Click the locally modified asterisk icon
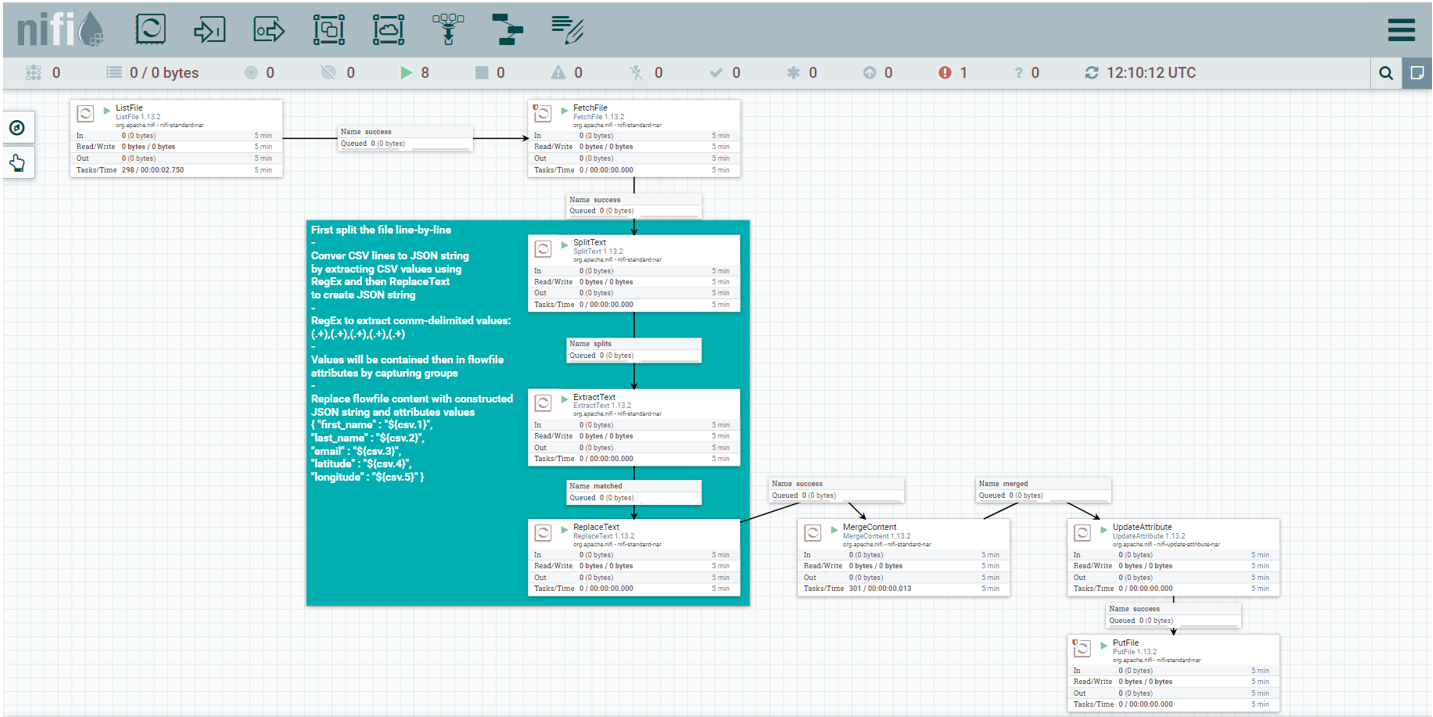 coord(793,73)
